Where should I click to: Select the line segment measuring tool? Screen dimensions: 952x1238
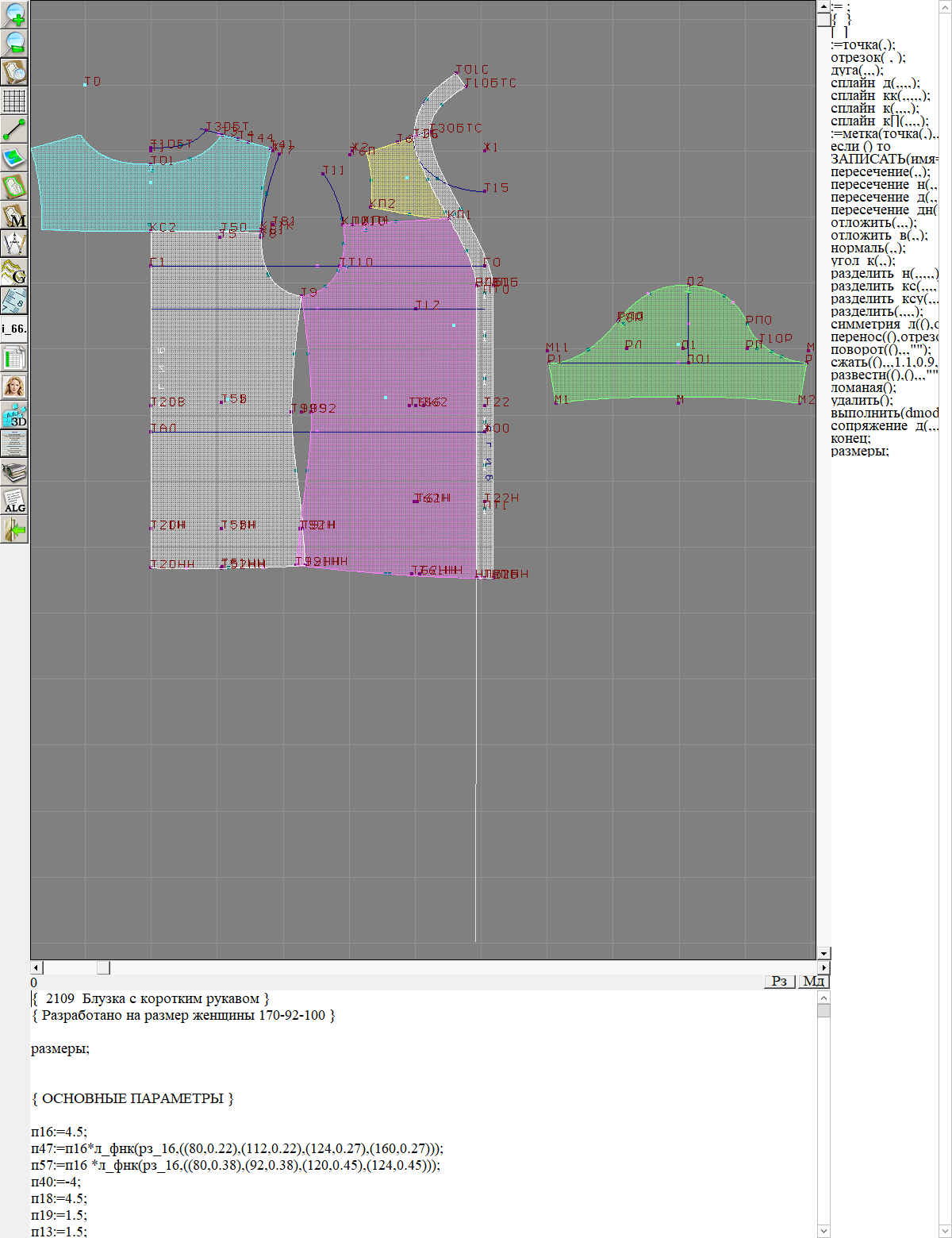pyautogui.click(x=14, y=129)
